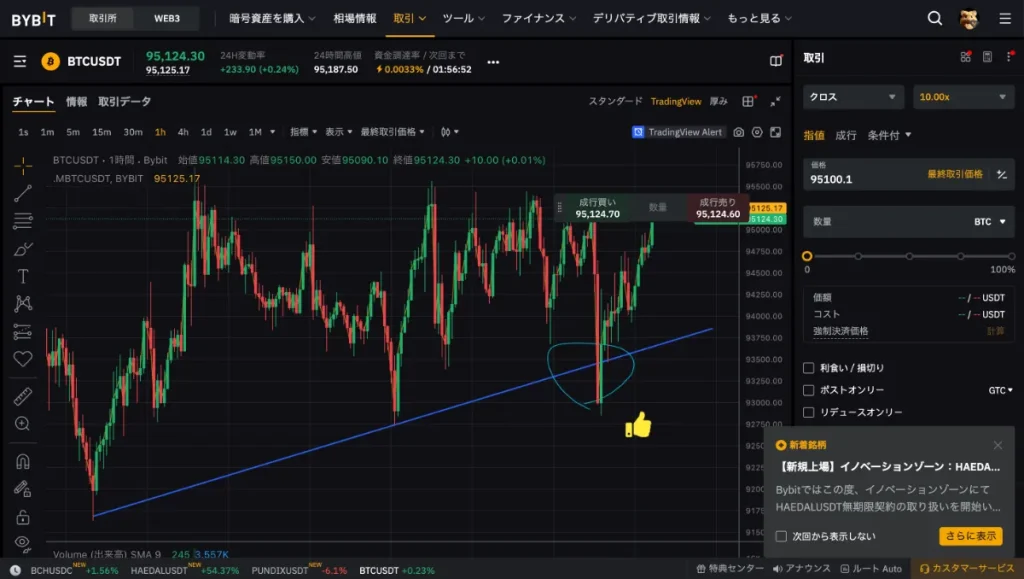The image size is (1024, 579).
Task: Open trade panel layout grid icon
Action: tap(966, 57)
